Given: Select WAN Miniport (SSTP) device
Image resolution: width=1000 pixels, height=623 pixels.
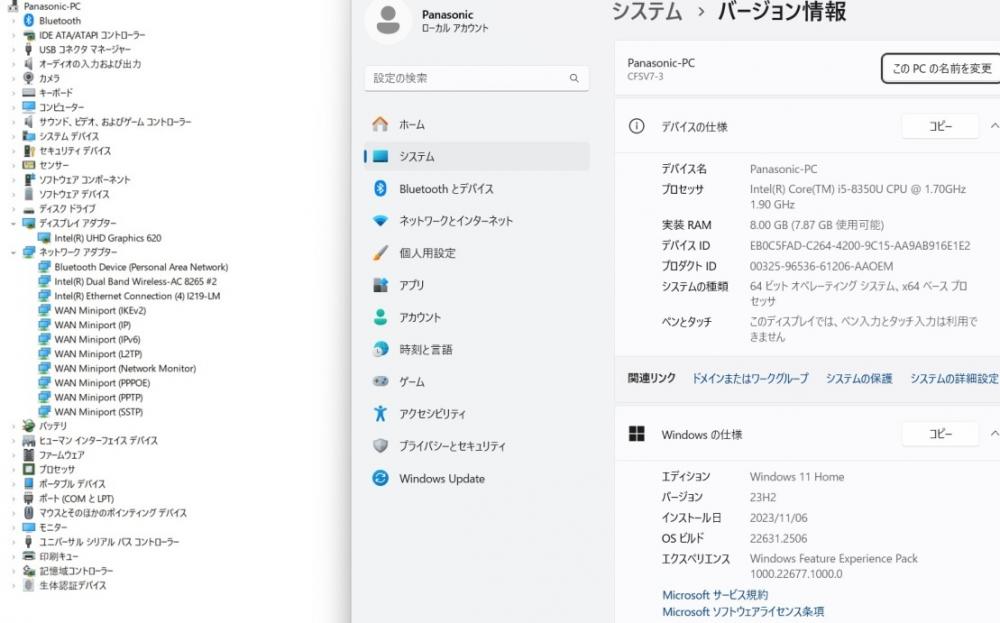Looking at the screenshot, I should click(98, 412).
